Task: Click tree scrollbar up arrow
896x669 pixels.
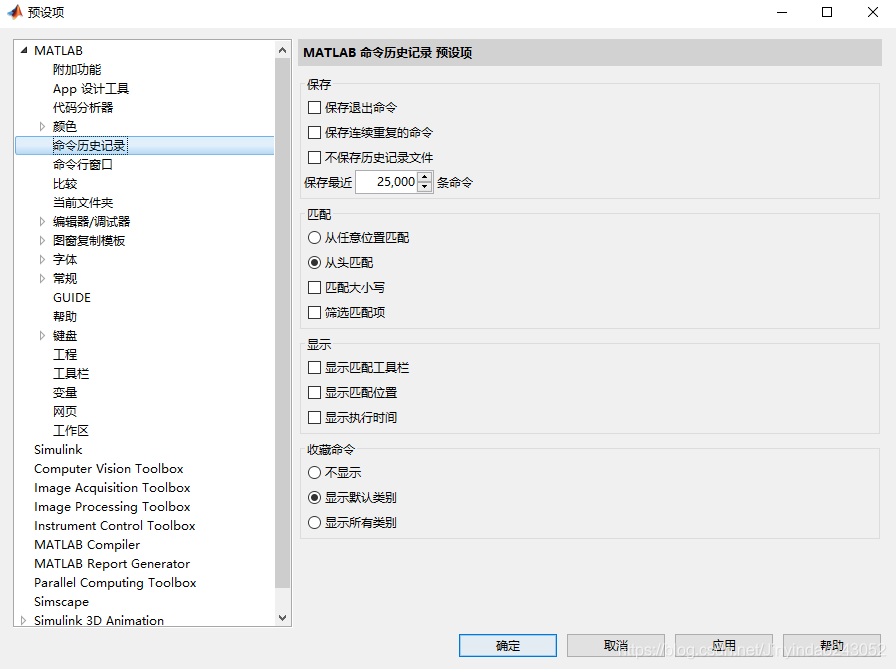Action: click(x=282, y=50)
